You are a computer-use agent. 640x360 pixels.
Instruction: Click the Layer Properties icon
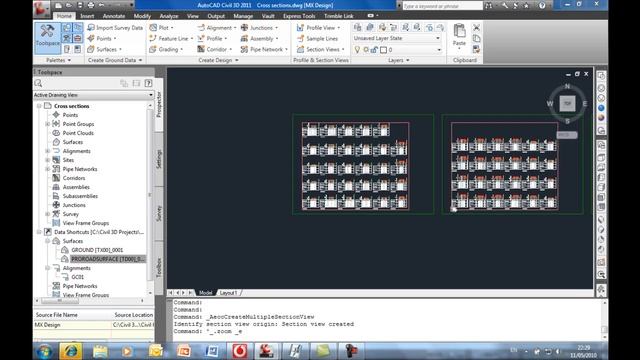click(358, 27)
